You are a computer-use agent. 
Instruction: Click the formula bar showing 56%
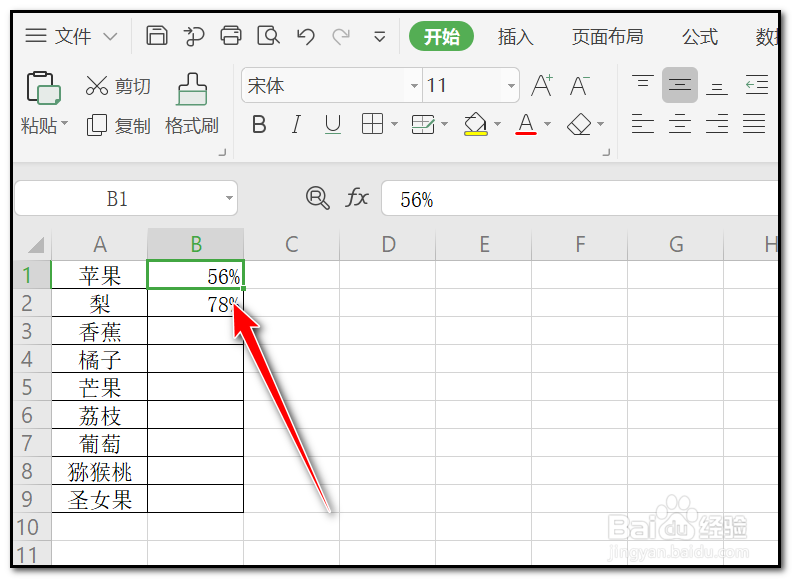tap(580, 199)
